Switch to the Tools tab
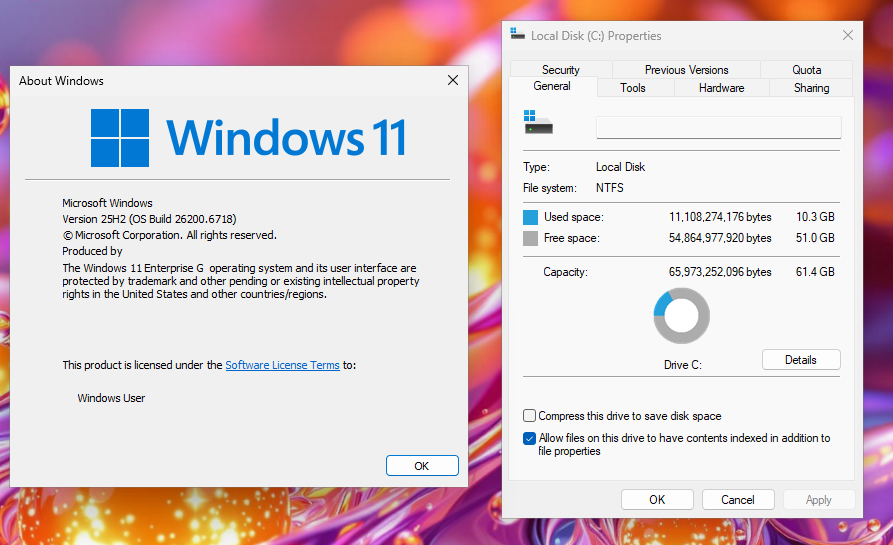 (x=633, y=88)
